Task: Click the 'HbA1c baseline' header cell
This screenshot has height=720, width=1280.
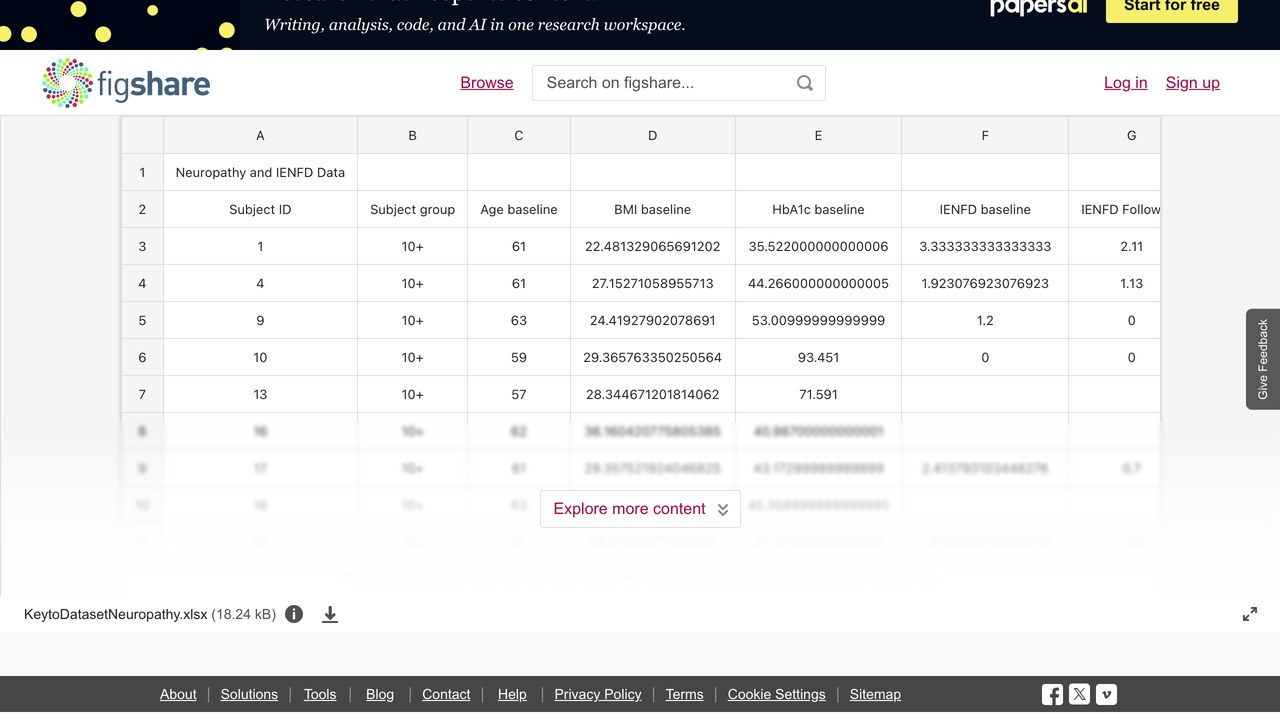Action: [x=818, y=209]
